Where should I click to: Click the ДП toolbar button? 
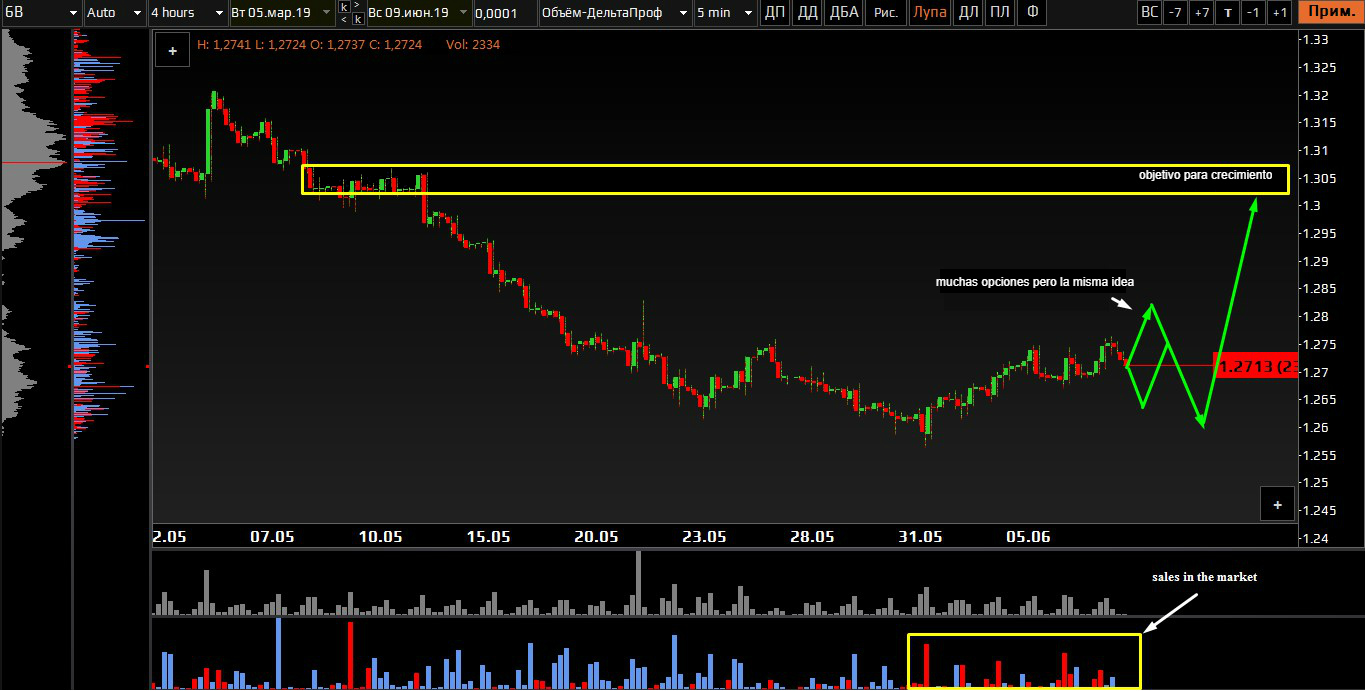(x=774, y=13)
